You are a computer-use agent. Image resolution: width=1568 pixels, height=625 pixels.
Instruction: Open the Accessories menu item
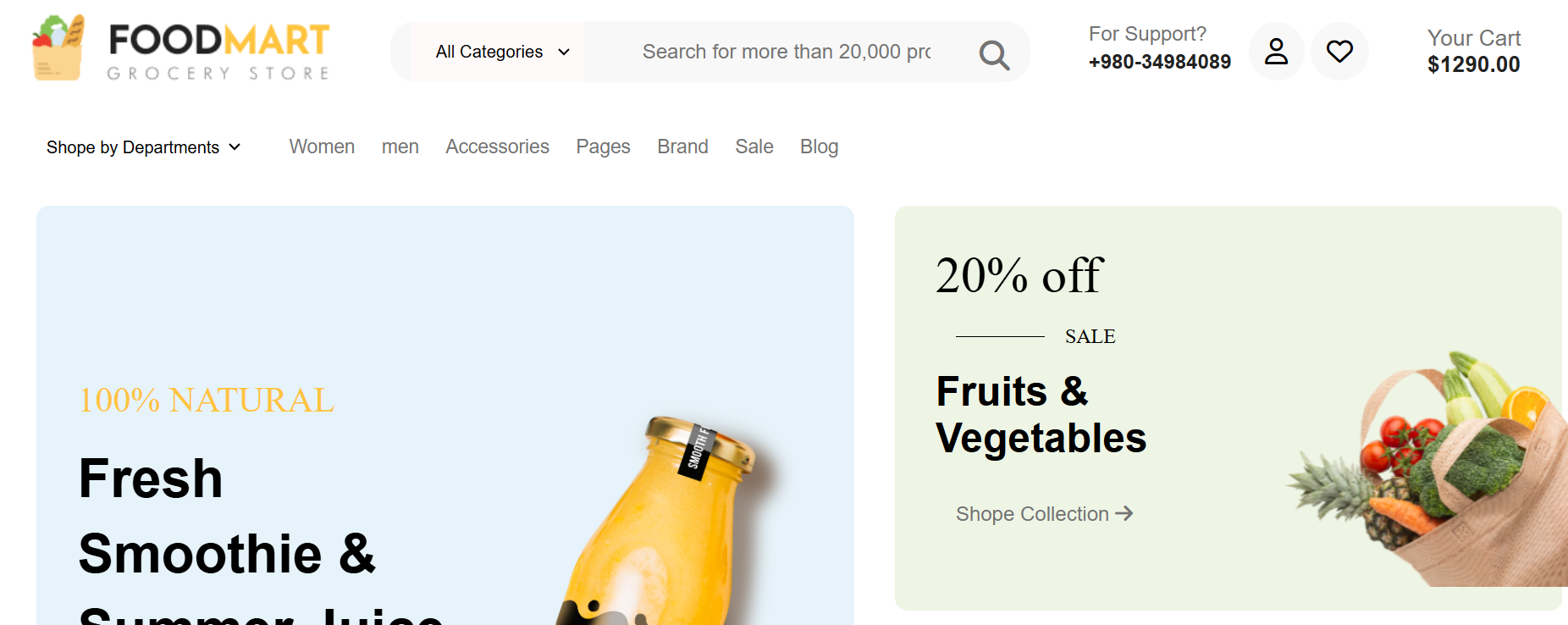pos(497,147)
